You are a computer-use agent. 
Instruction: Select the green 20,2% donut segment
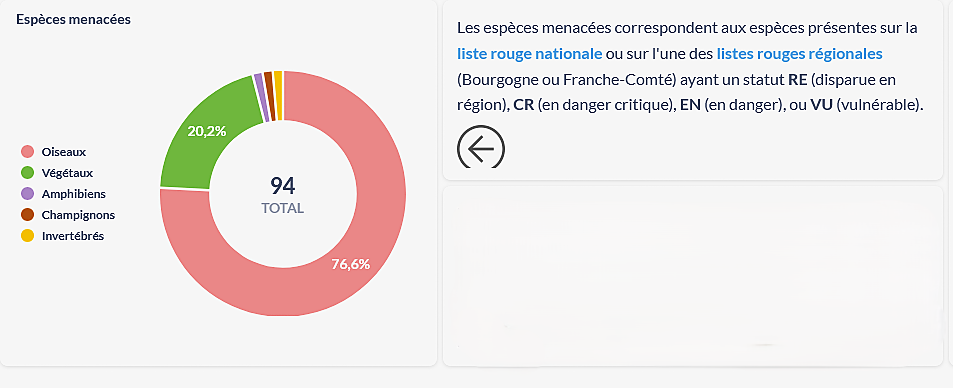coord(207,131)
